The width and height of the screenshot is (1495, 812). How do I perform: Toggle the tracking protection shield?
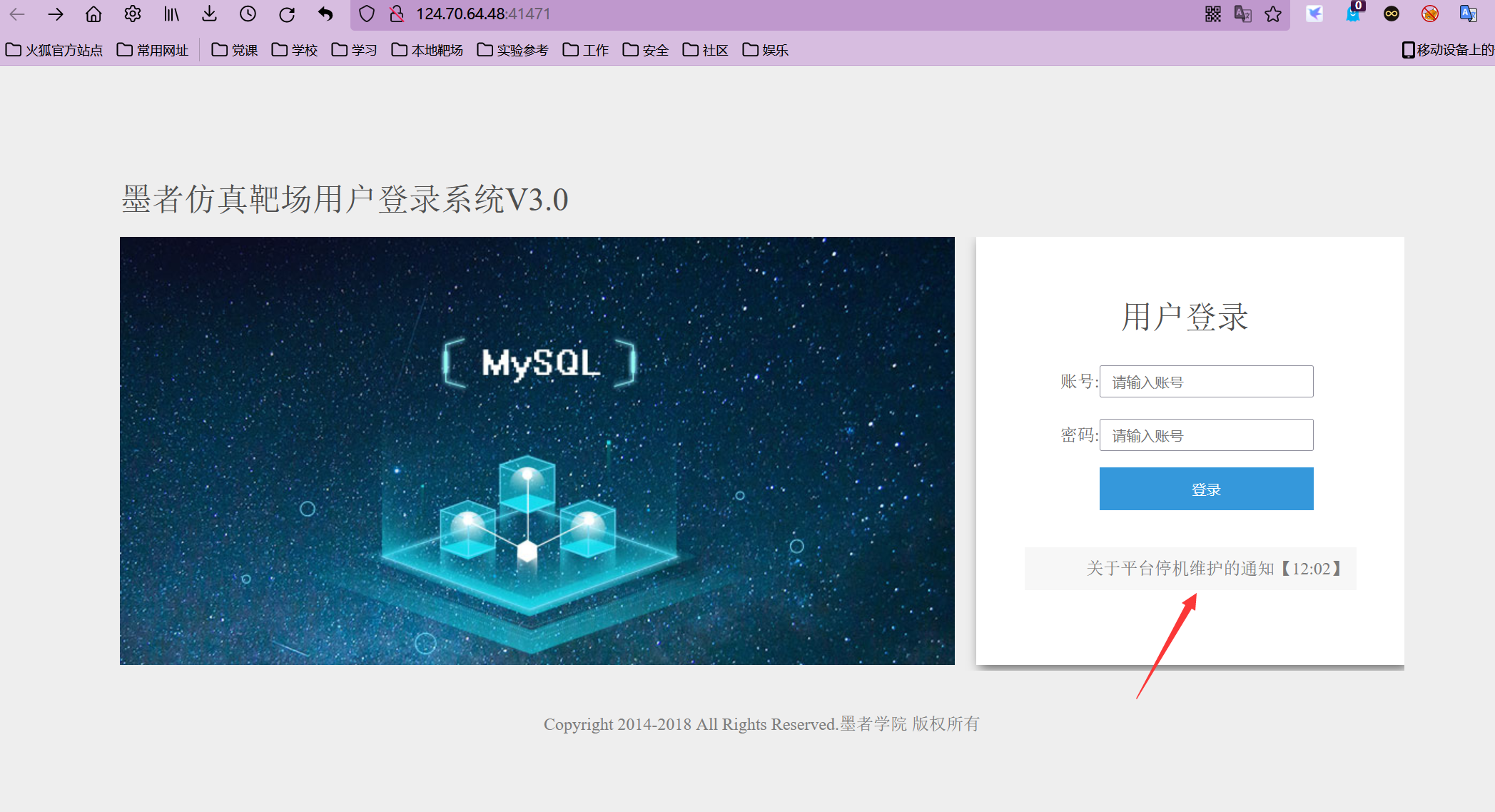366,14
